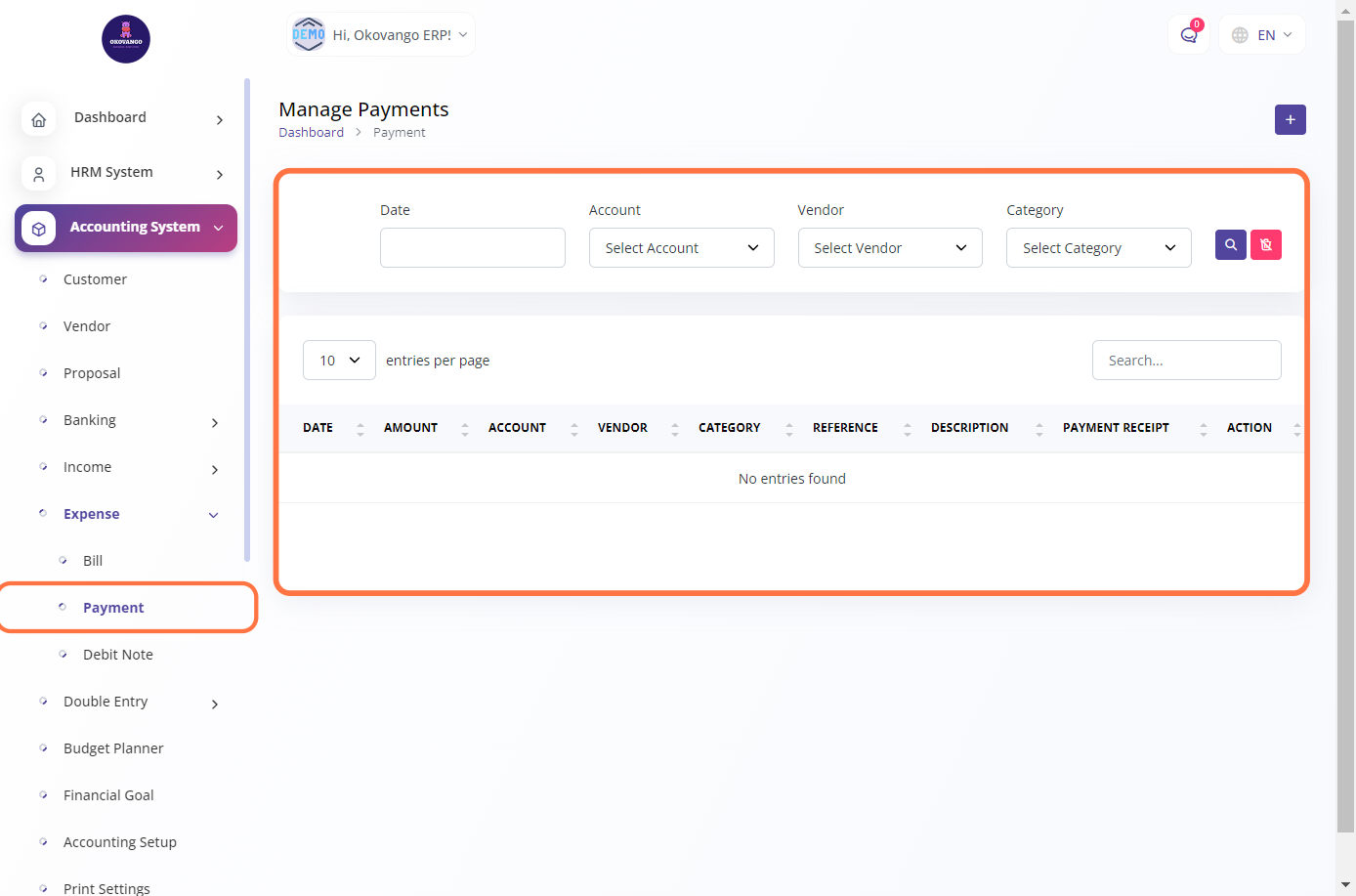Click the plus icon to create payment
Screen dimensions: 1356x896
click(x=1290, y=119)
